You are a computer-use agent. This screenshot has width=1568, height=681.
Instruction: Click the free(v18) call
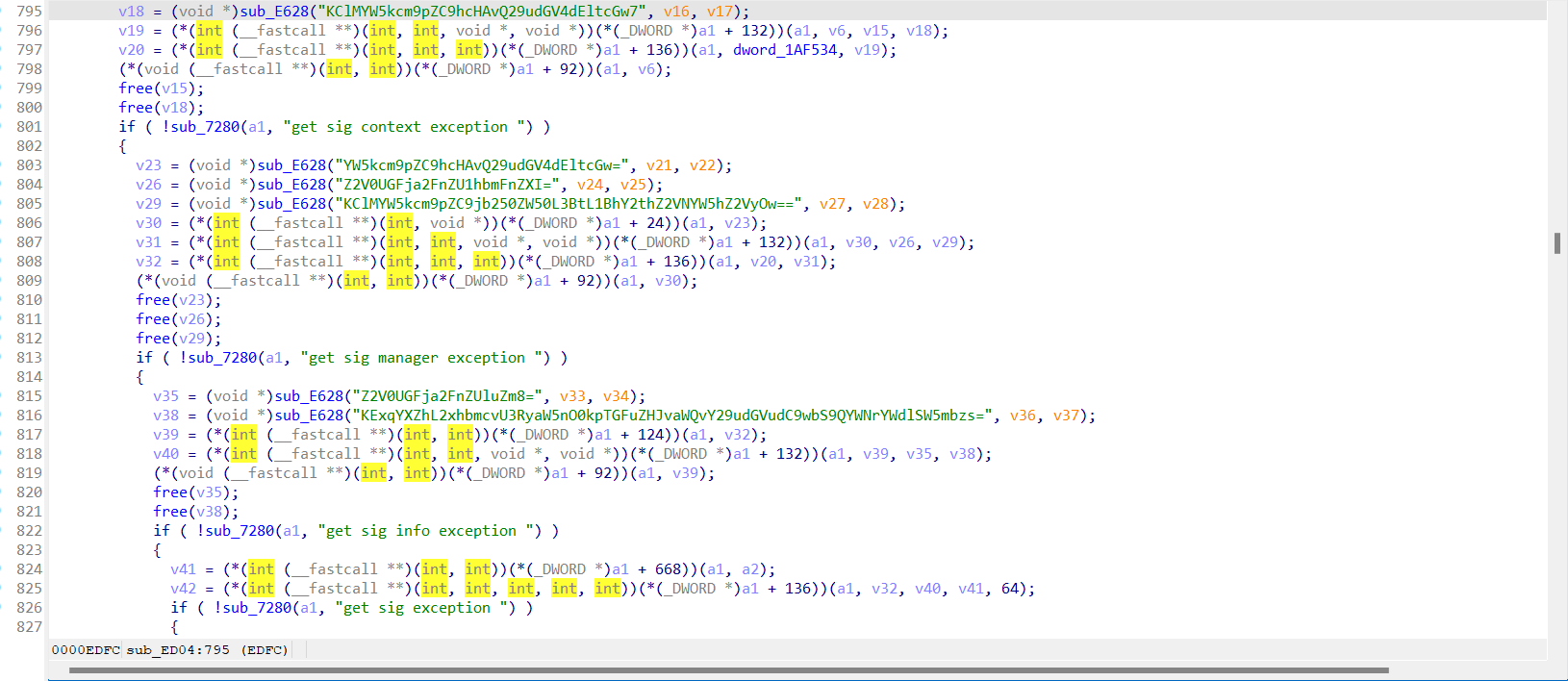(161, 108)
